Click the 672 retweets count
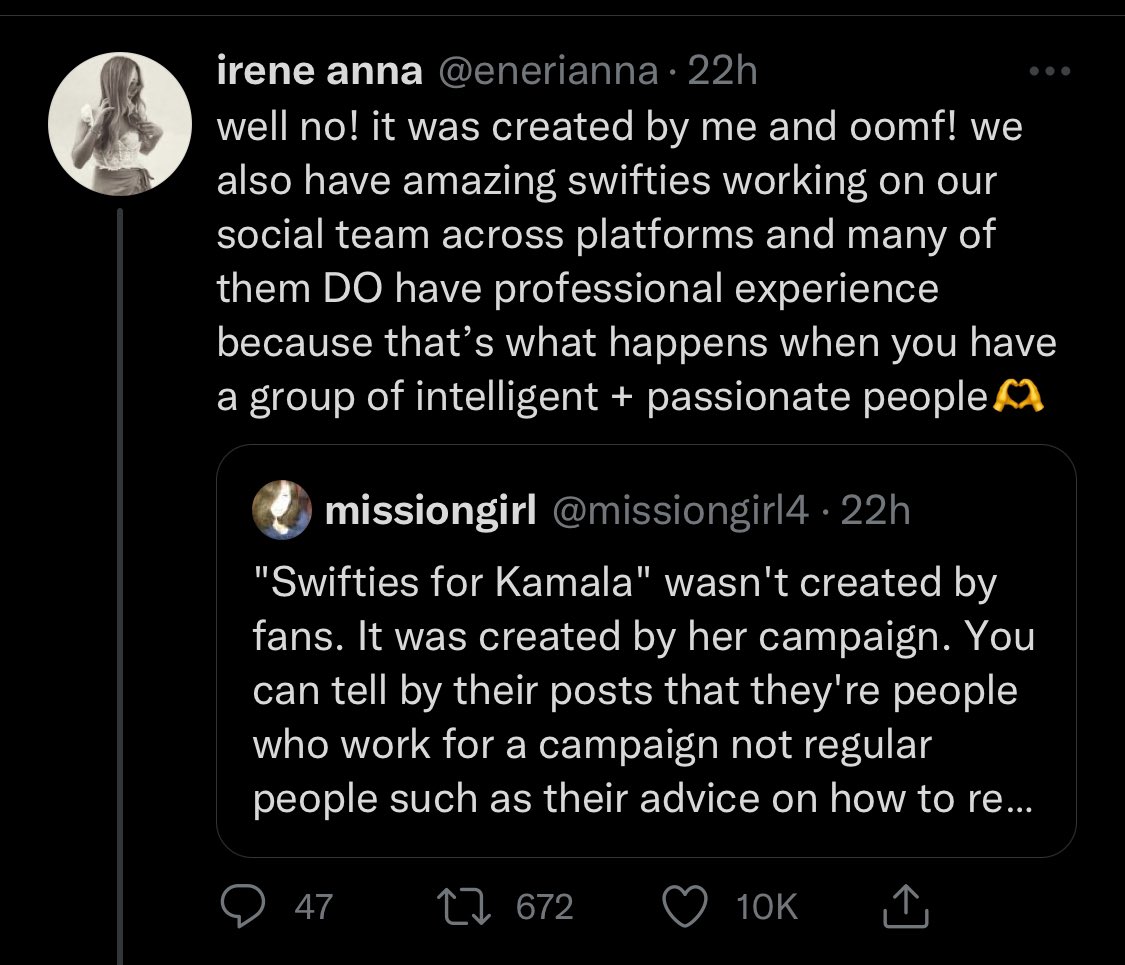This screenshot has height=965, width=1125. pyautogui.click(x=544, y=907)
